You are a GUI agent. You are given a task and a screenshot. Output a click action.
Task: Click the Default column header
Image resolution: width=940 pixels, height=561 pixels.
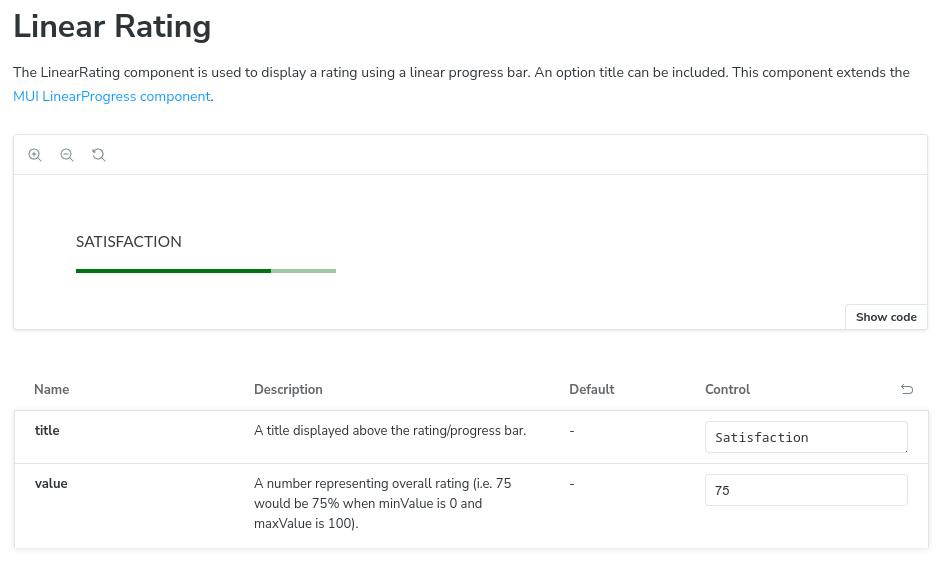coord(591,389)
